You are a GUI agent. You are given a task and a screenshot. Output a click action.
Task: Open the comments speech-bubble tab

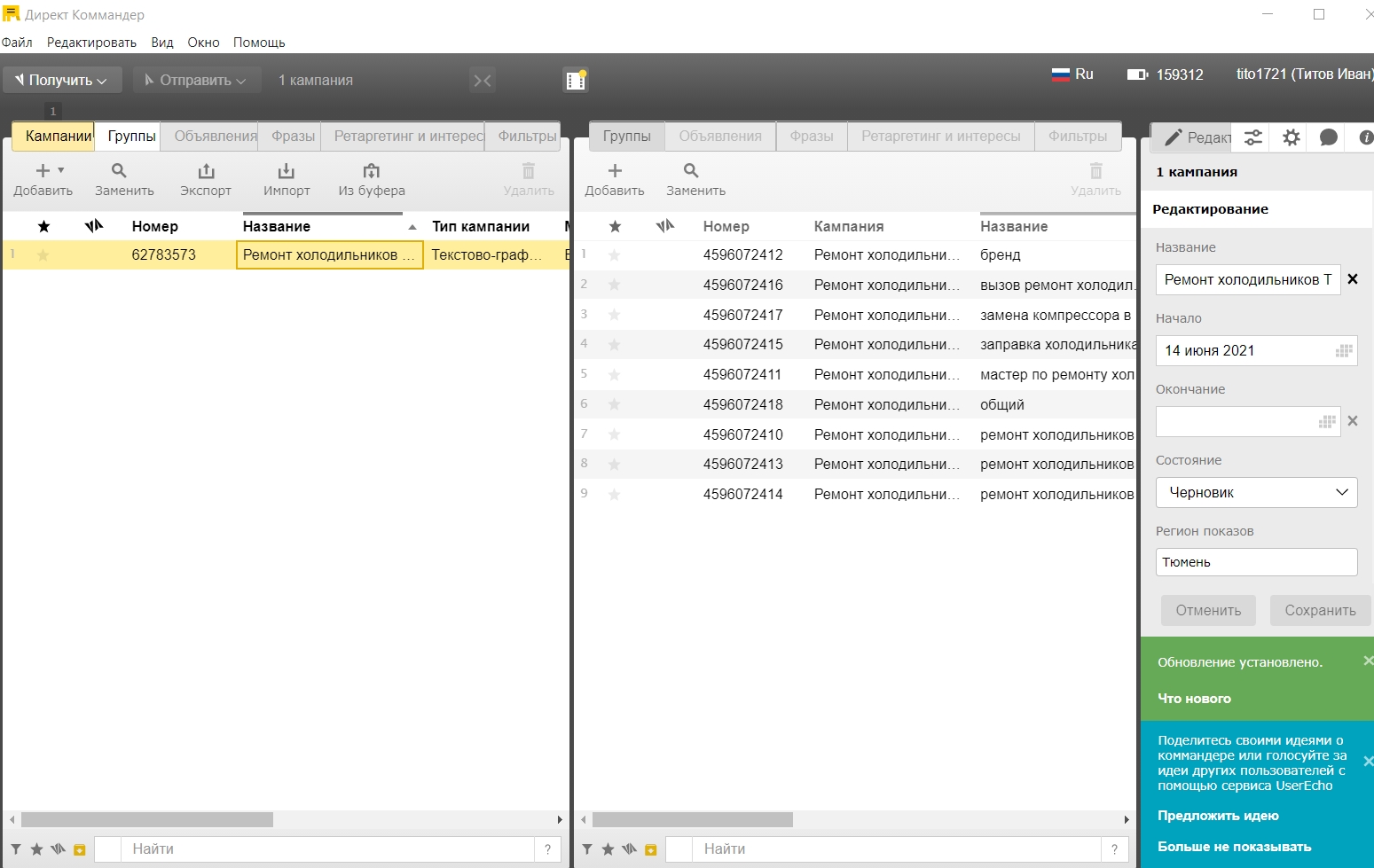[1328, 137]
